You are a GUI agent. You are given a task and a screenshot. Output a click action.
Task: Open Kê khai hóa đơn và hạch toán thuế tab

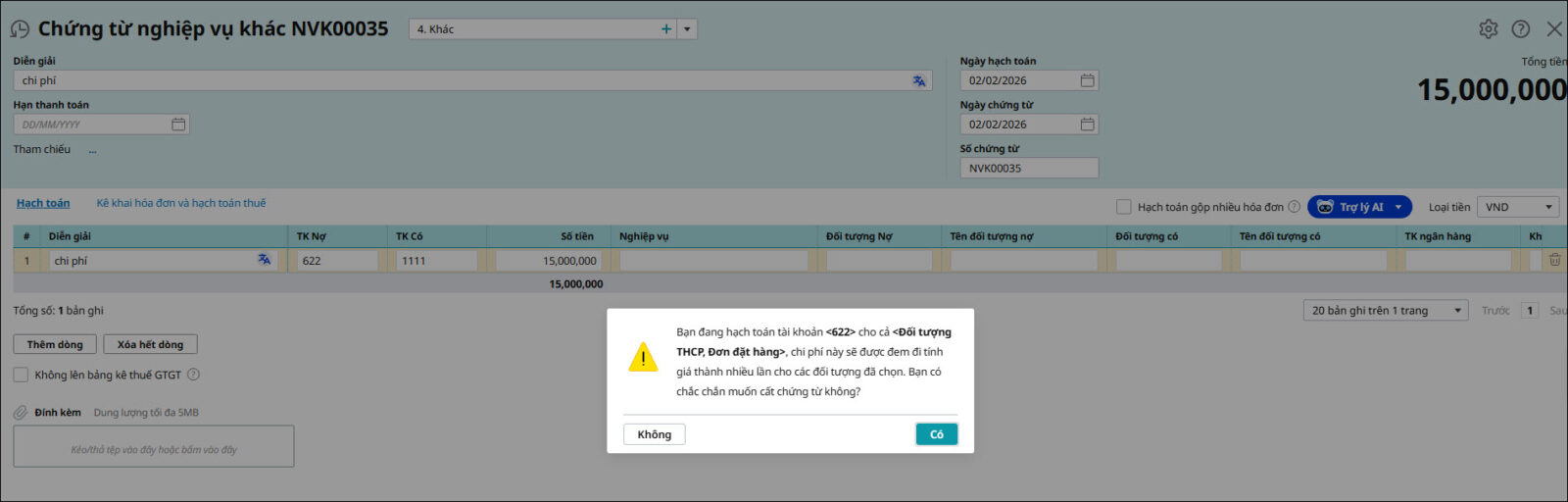180,203
